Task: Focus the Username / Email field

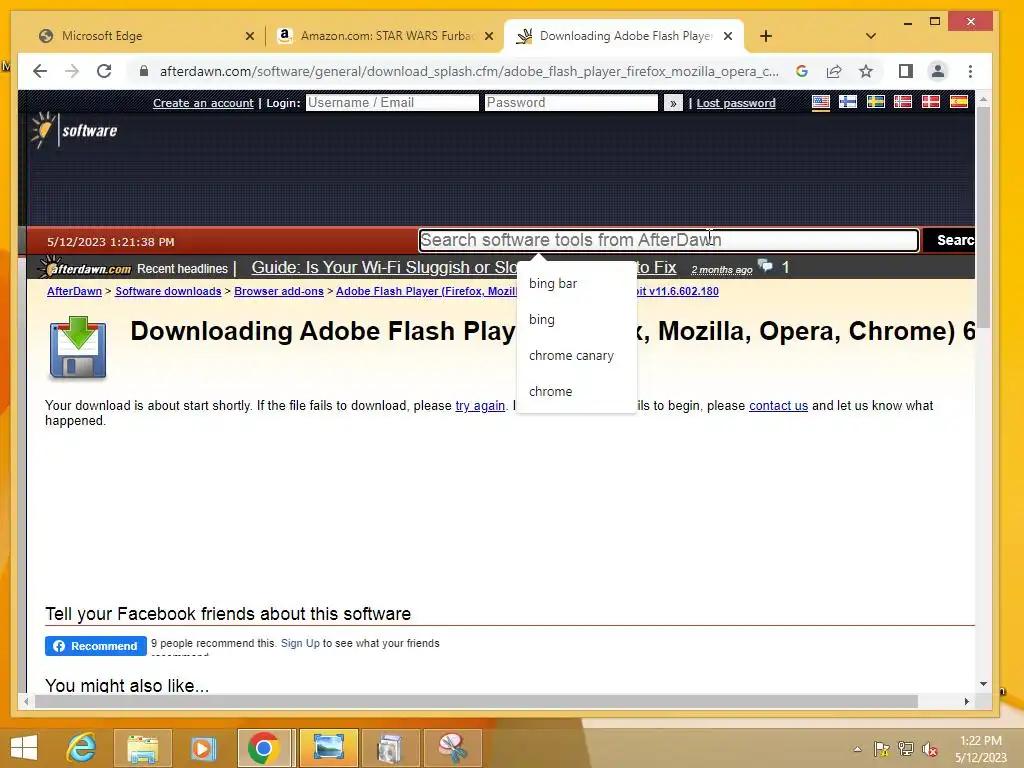Action: (392, 103)
